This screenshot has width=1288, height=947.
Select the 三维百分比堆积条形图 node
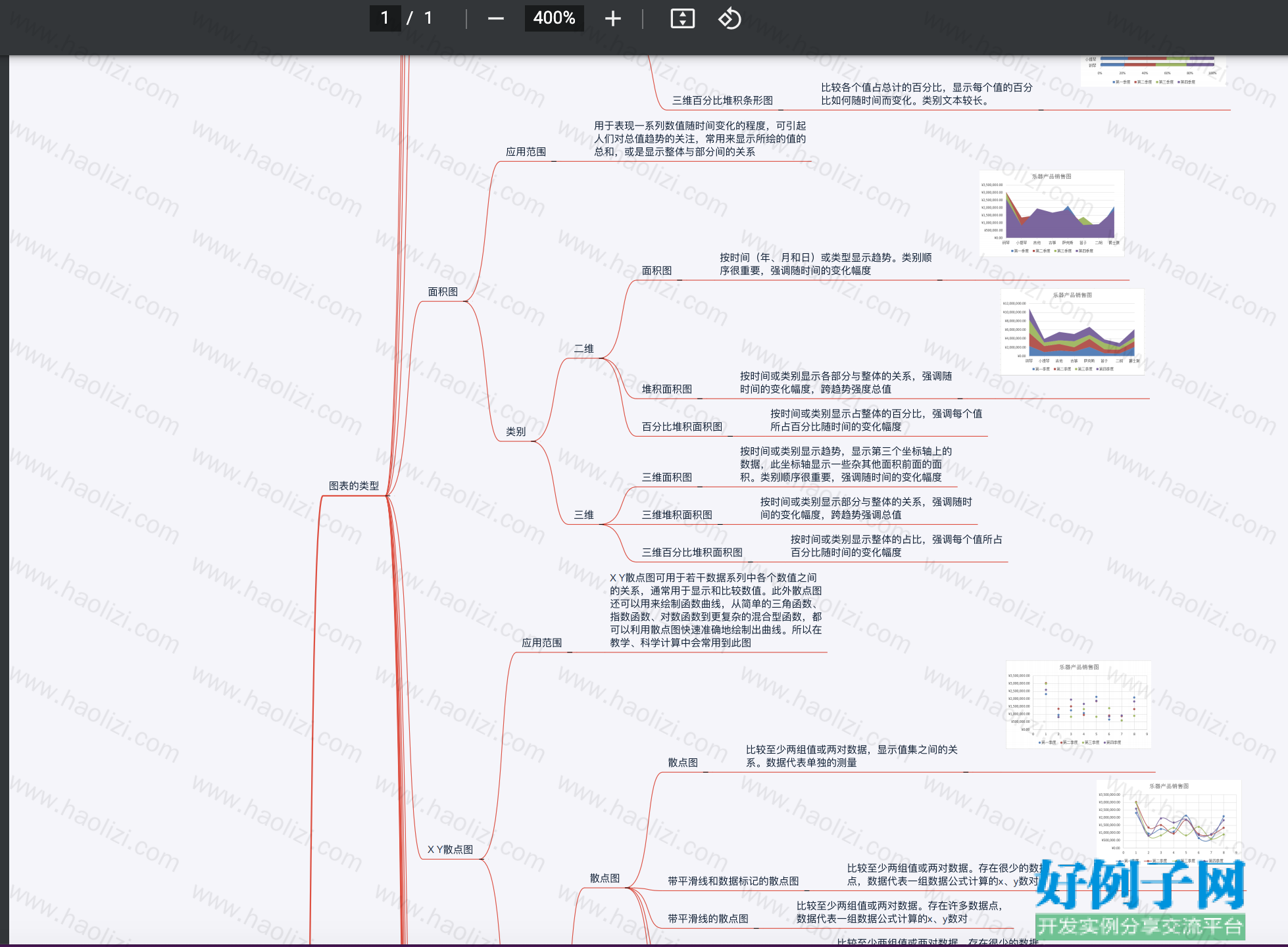click(x=722, y=101)
